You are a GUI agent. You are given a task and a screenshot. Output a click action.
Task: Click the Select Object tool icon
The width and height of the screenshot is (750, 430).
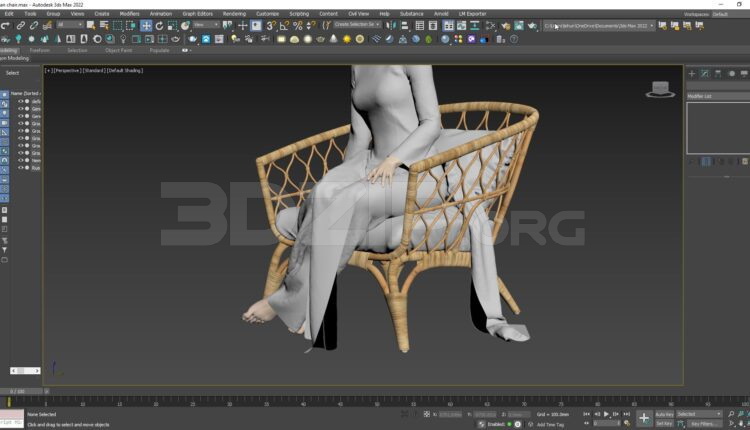(x=90, y=25)
